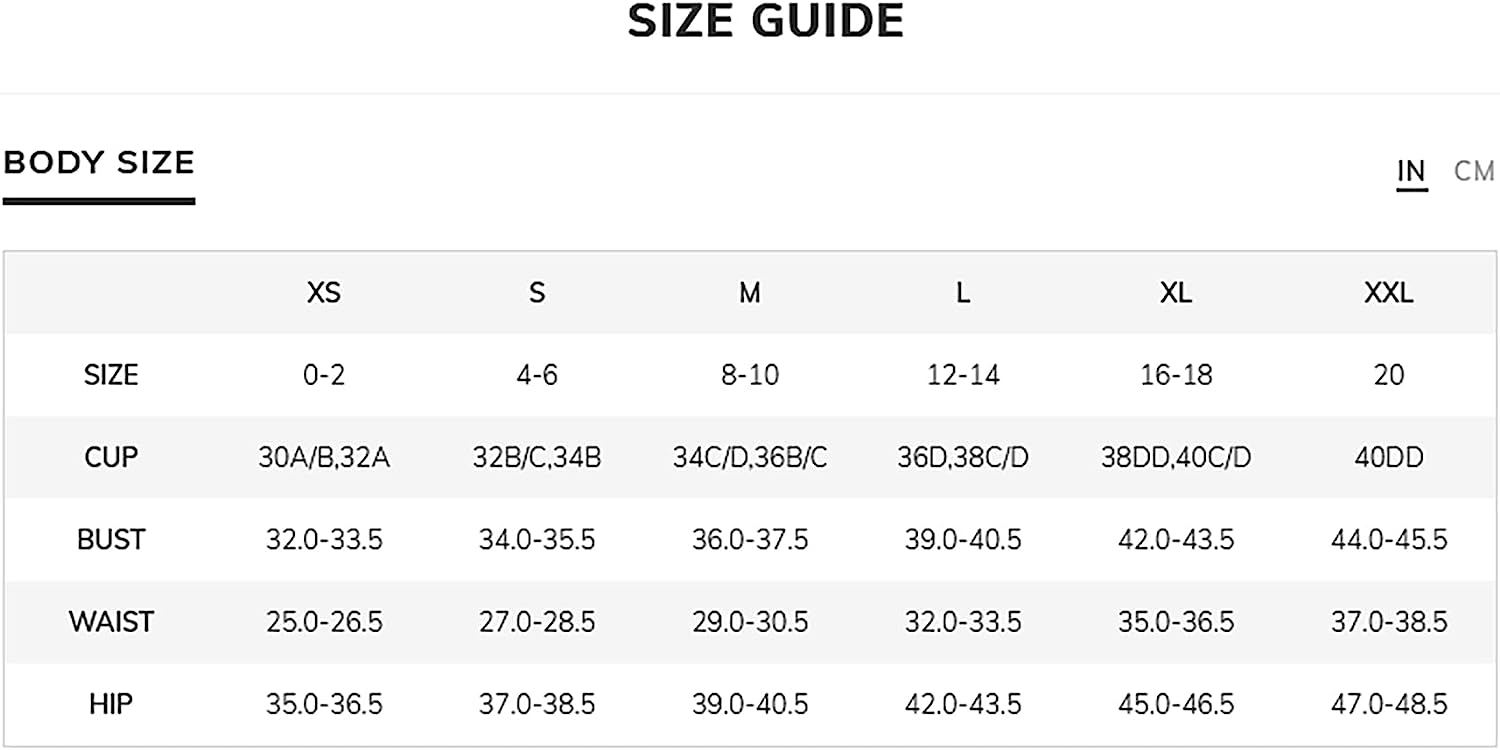Click the 39.0-40.5 bust cell

coord(963,540)
